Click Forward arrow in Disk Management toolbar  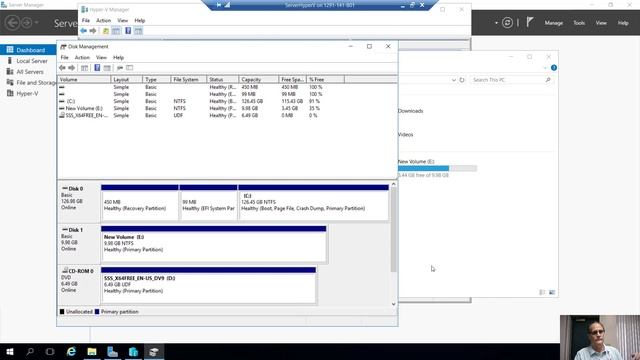click(71, 68)
